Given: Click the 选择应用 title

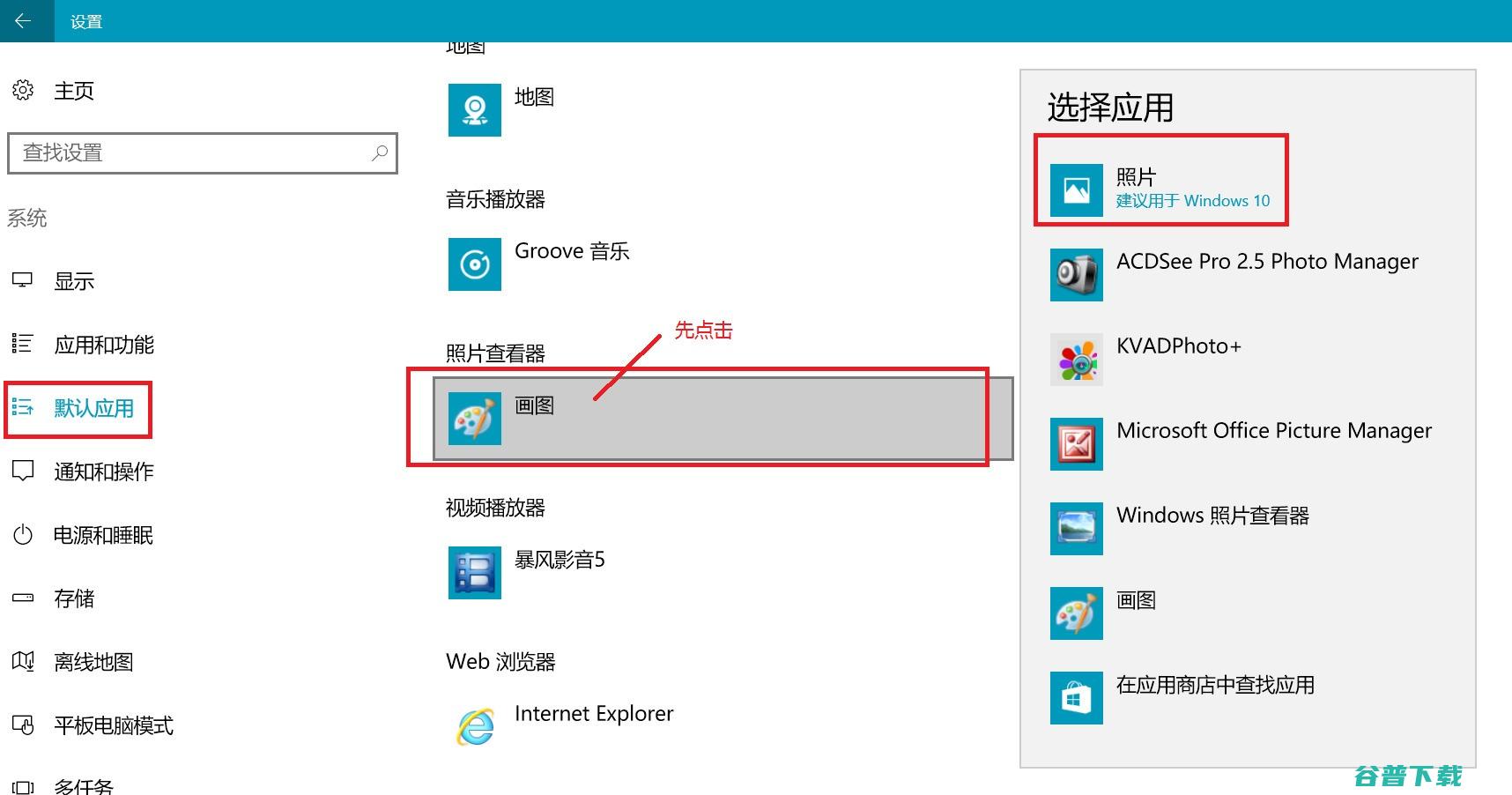Looking at the screenshot, I should 1110,108.
